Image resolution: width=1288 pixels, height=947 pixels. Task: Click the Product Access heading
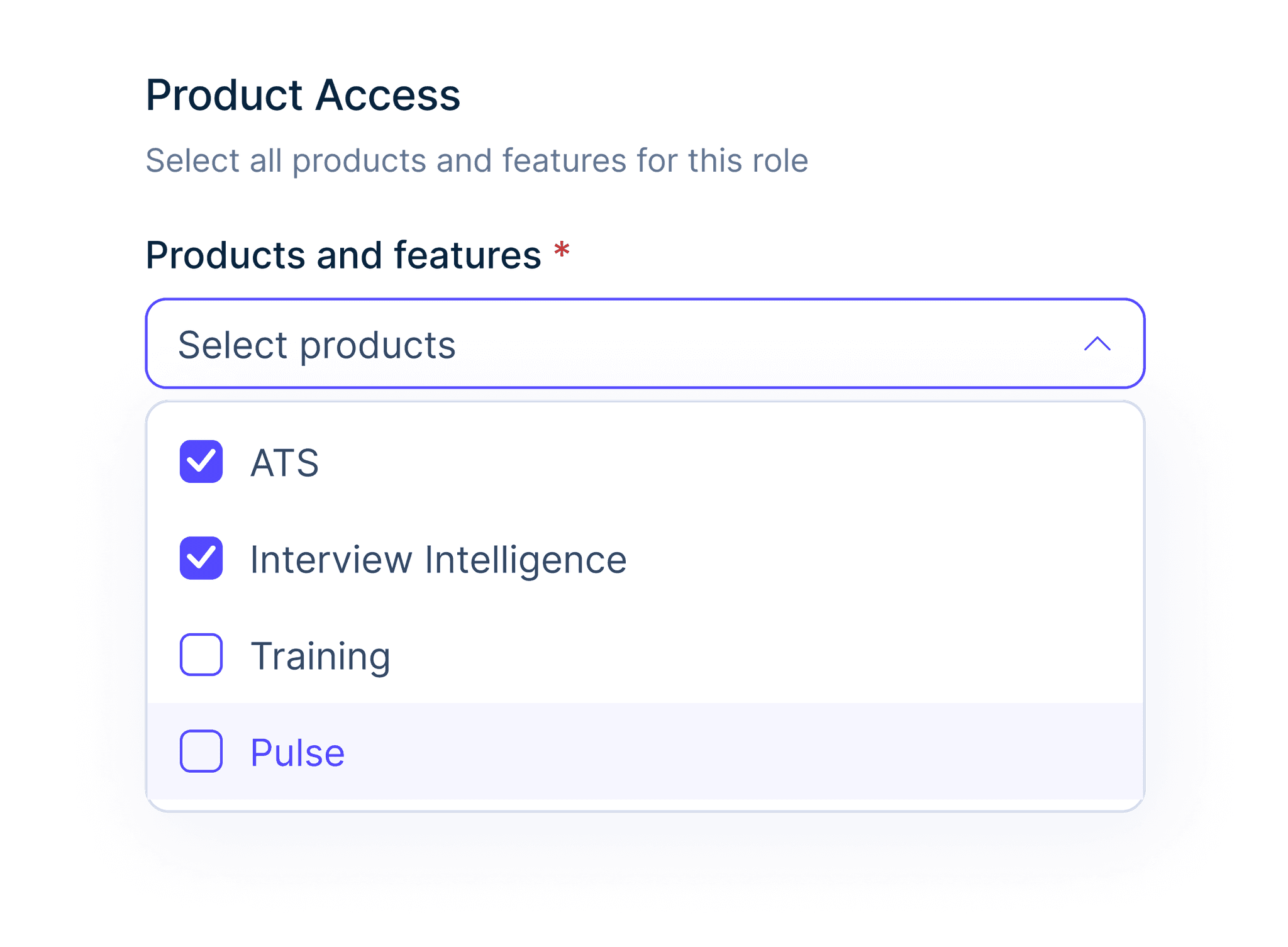[x=303, y=94]
